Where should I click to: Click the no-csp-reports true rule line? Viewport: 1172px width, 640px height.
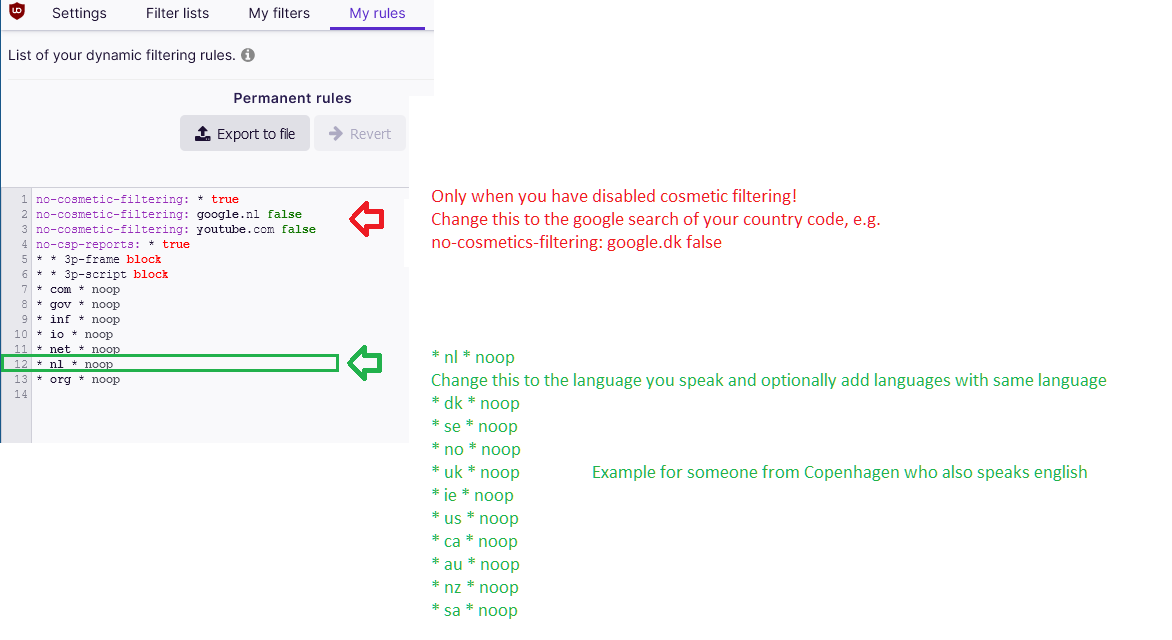(112, 244)
